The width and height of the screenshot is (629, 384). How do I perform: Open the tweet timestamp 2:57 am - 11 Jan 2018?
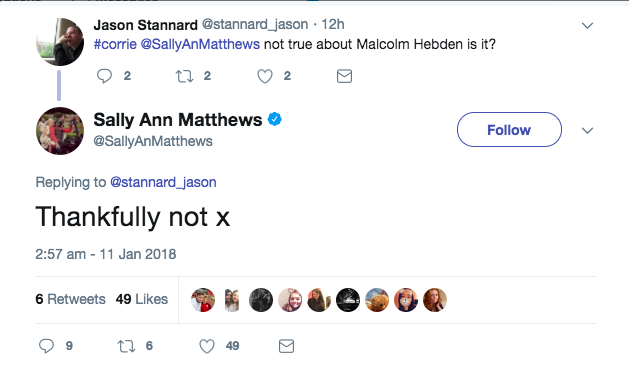coord(106,254)
